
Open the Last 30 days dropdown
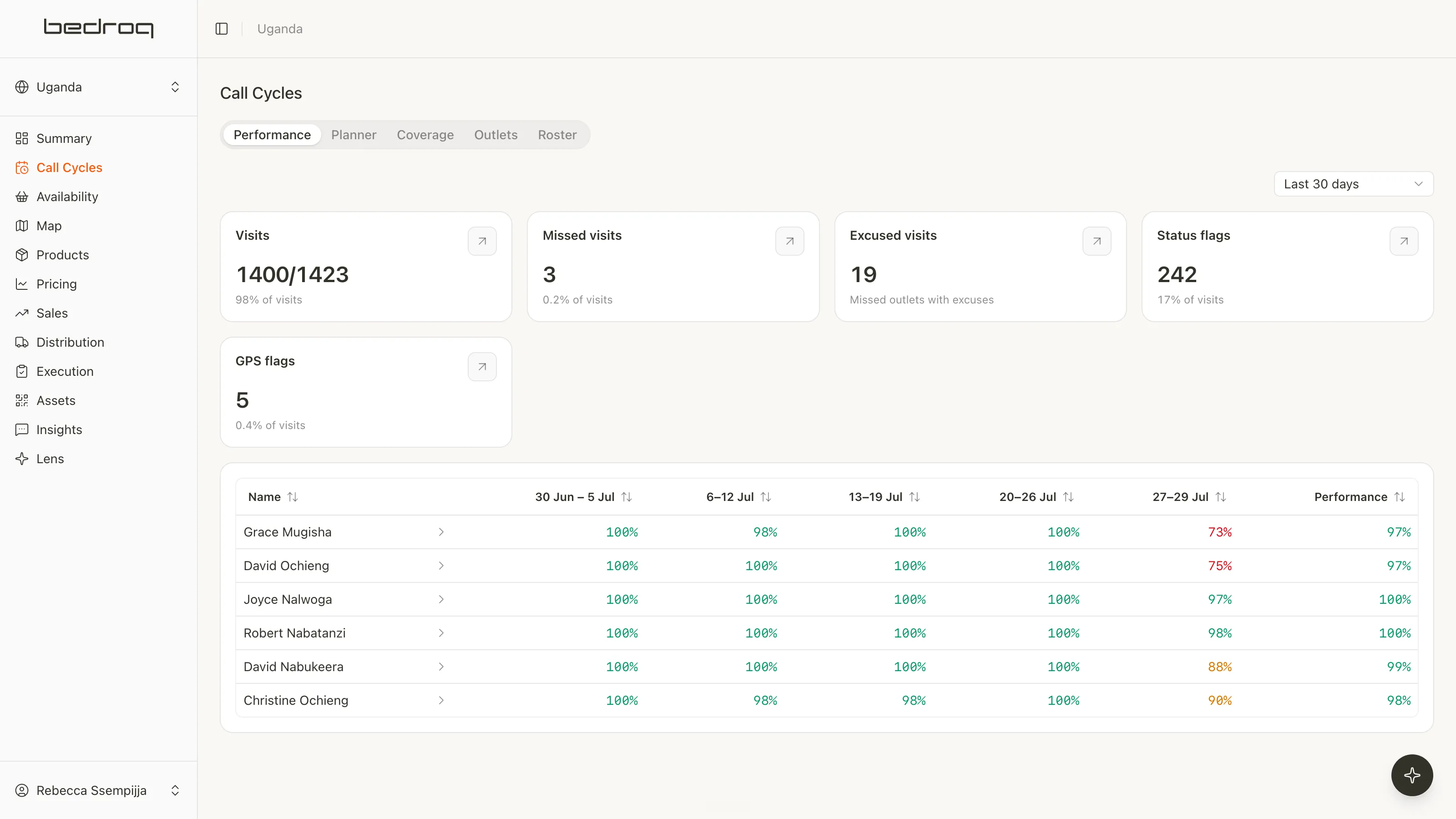click(x=1354, y=184)
